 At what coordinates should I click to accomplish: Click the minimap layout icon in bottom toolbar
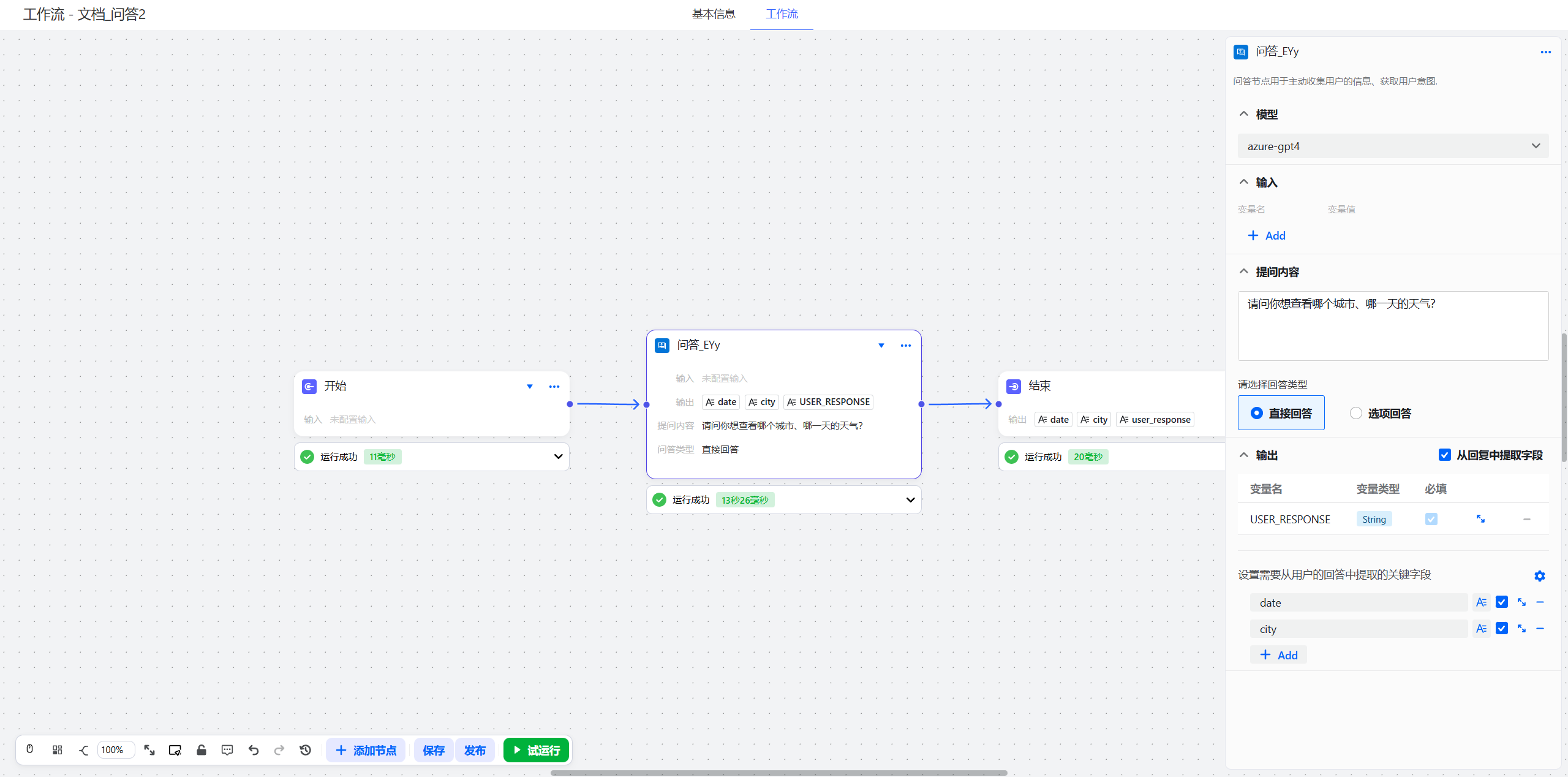pos(57,749)
